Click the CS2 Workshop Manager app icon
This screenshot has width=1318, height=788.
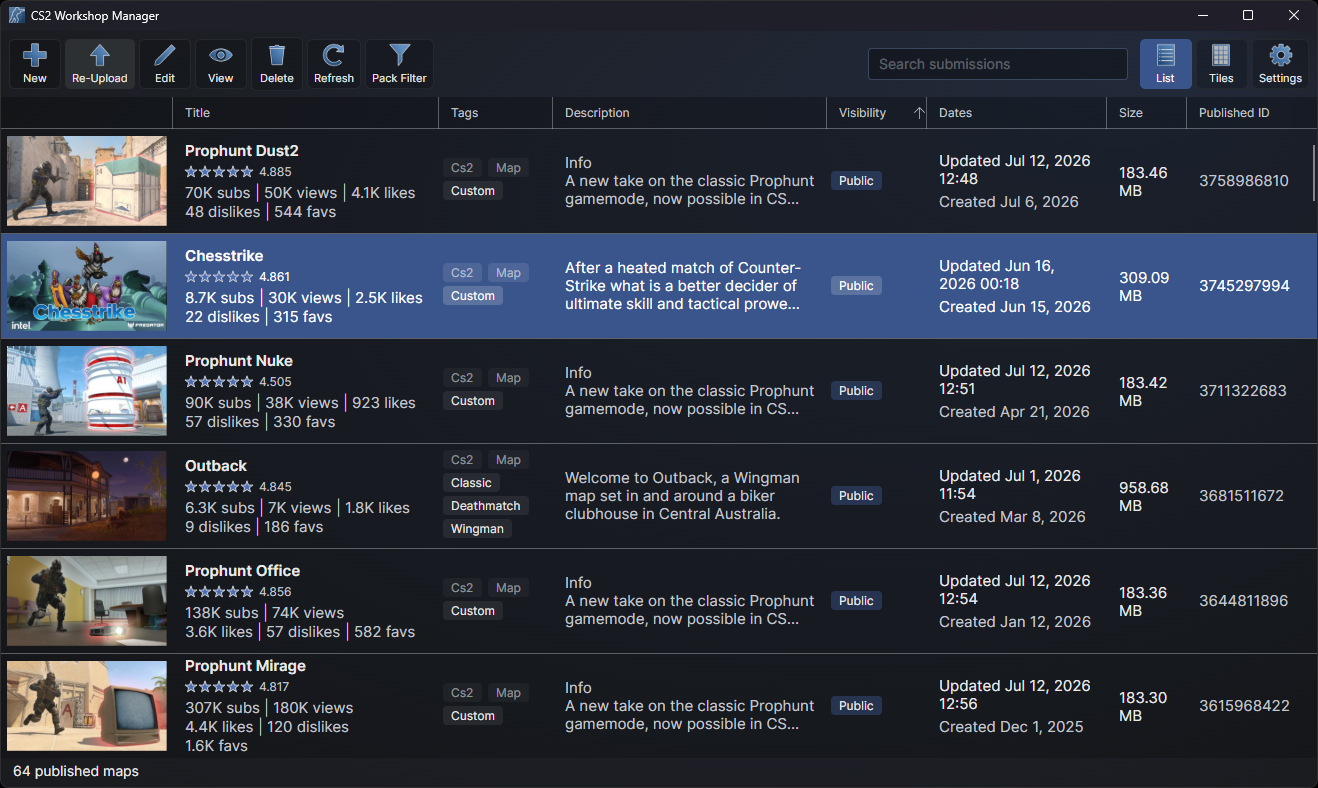pyautogui.click(x=17, y=15)
